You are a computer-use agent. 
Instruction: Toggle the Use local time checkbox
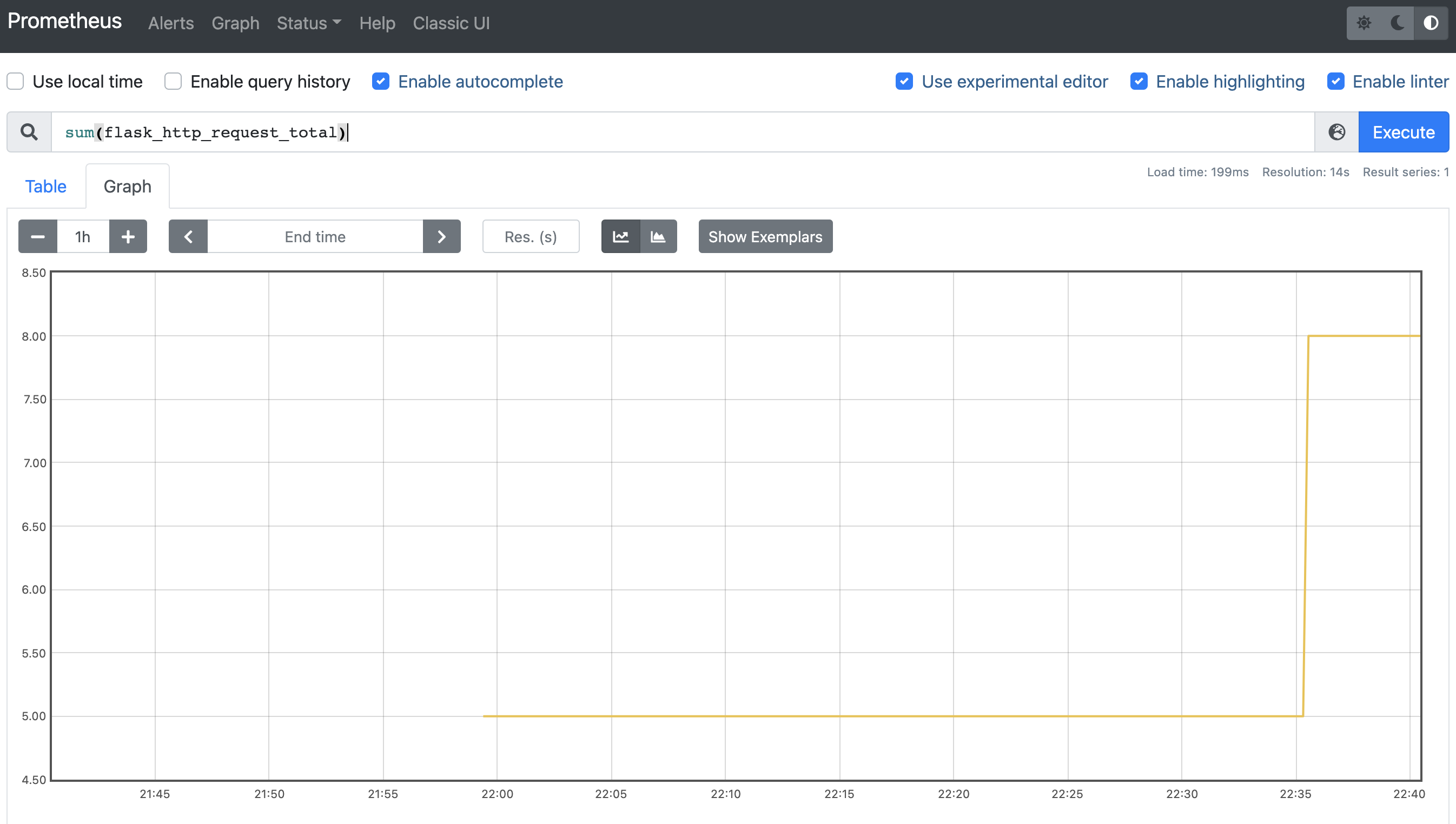(x=15, y=81)
